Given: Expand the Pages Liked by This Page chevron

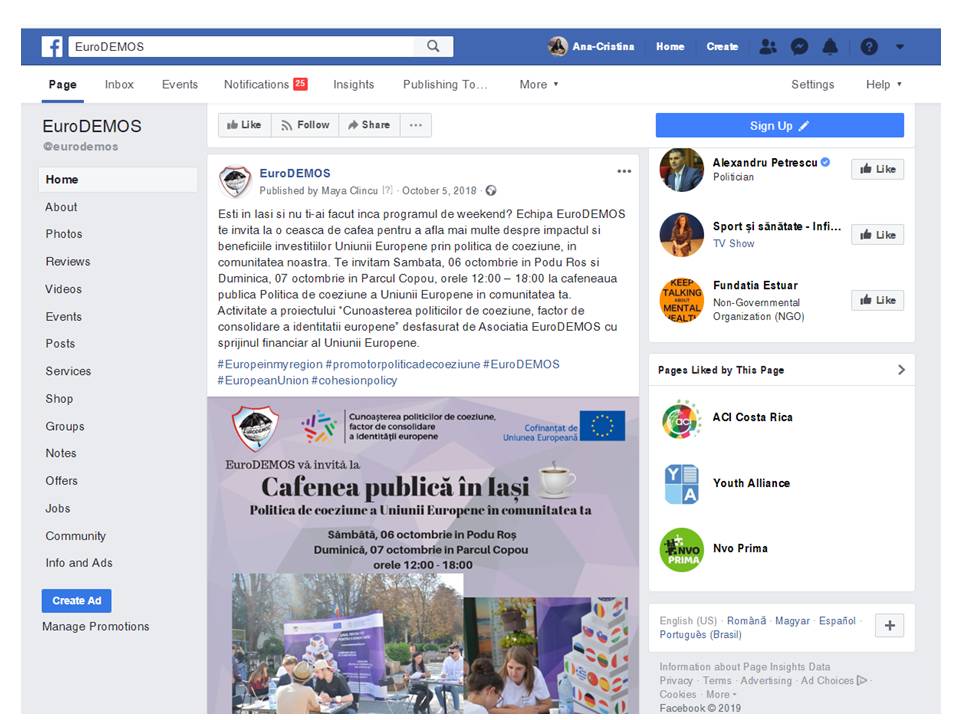Looking at the screenshot, I should [x=901, y=370].
